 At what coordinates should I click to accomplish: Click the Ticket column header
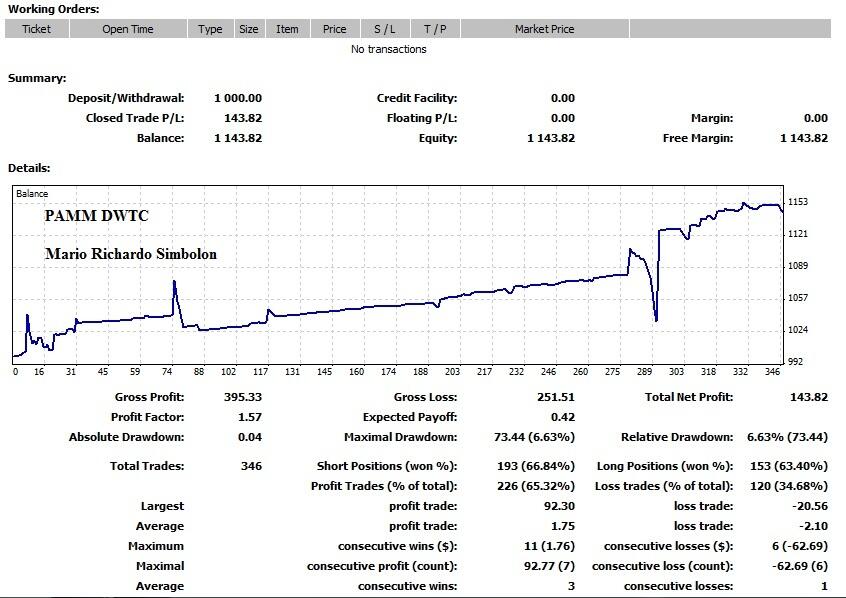[x=37, y=29]
